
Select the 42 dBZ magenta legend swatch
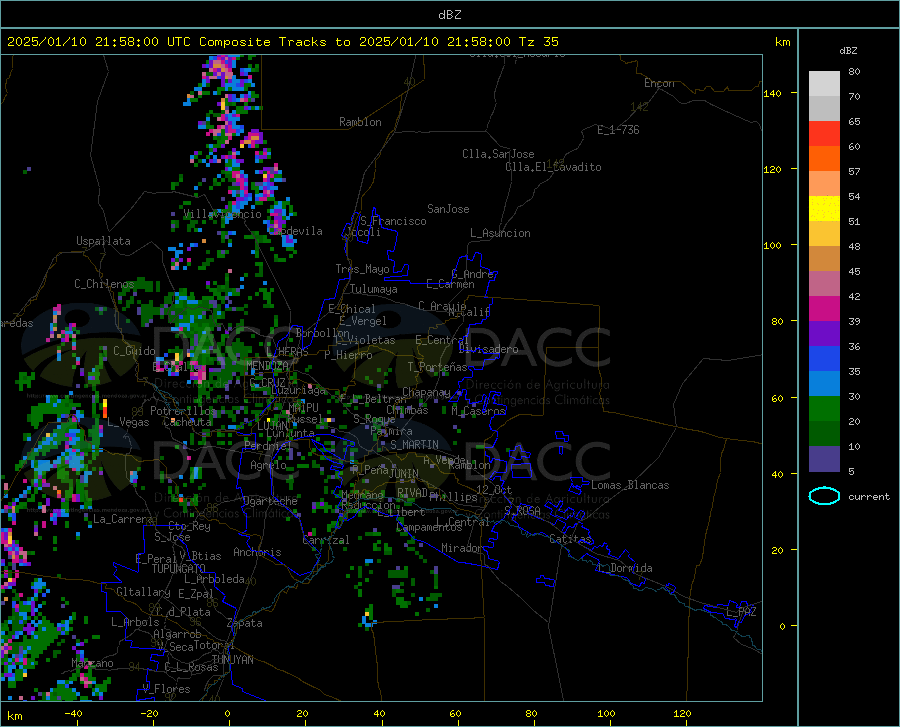(x=824, y=309)
